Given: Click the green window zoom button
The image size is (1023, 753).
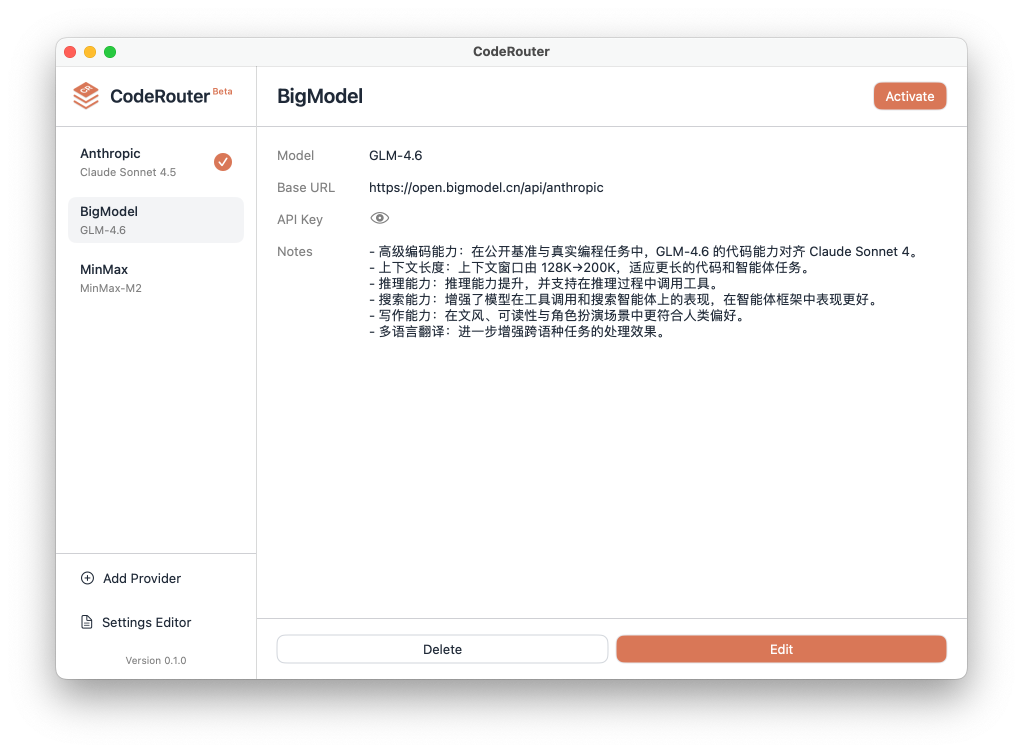Looking at the screenshot, I should click(x=110, y=52).
